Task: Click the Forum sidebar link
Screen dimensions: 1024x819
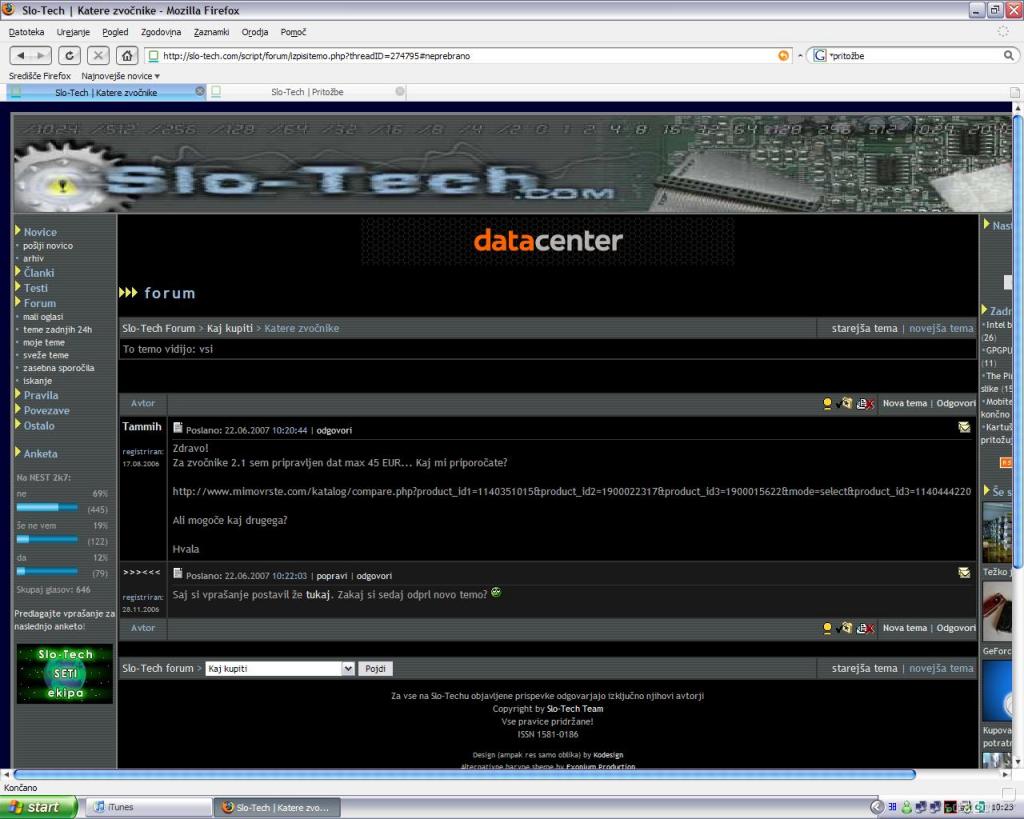Action: [40, 303]
